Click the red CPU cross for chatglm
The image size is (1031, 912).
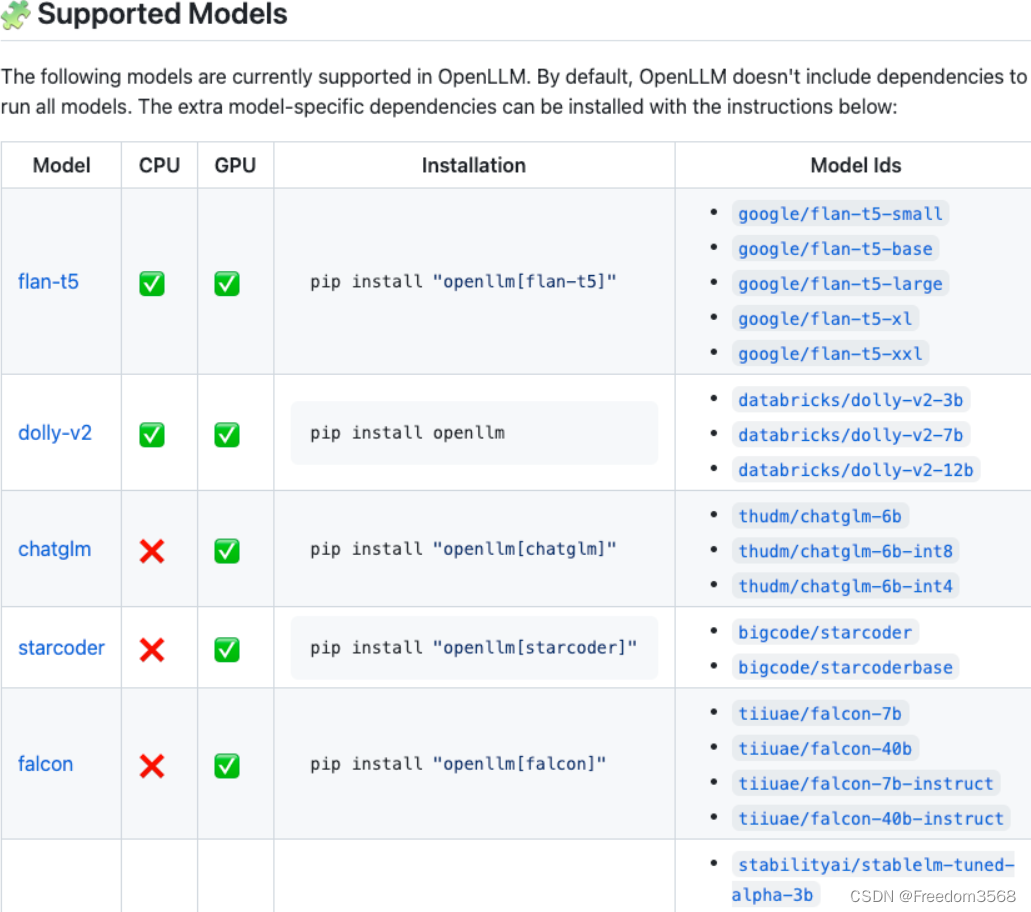tap(152, 550)
